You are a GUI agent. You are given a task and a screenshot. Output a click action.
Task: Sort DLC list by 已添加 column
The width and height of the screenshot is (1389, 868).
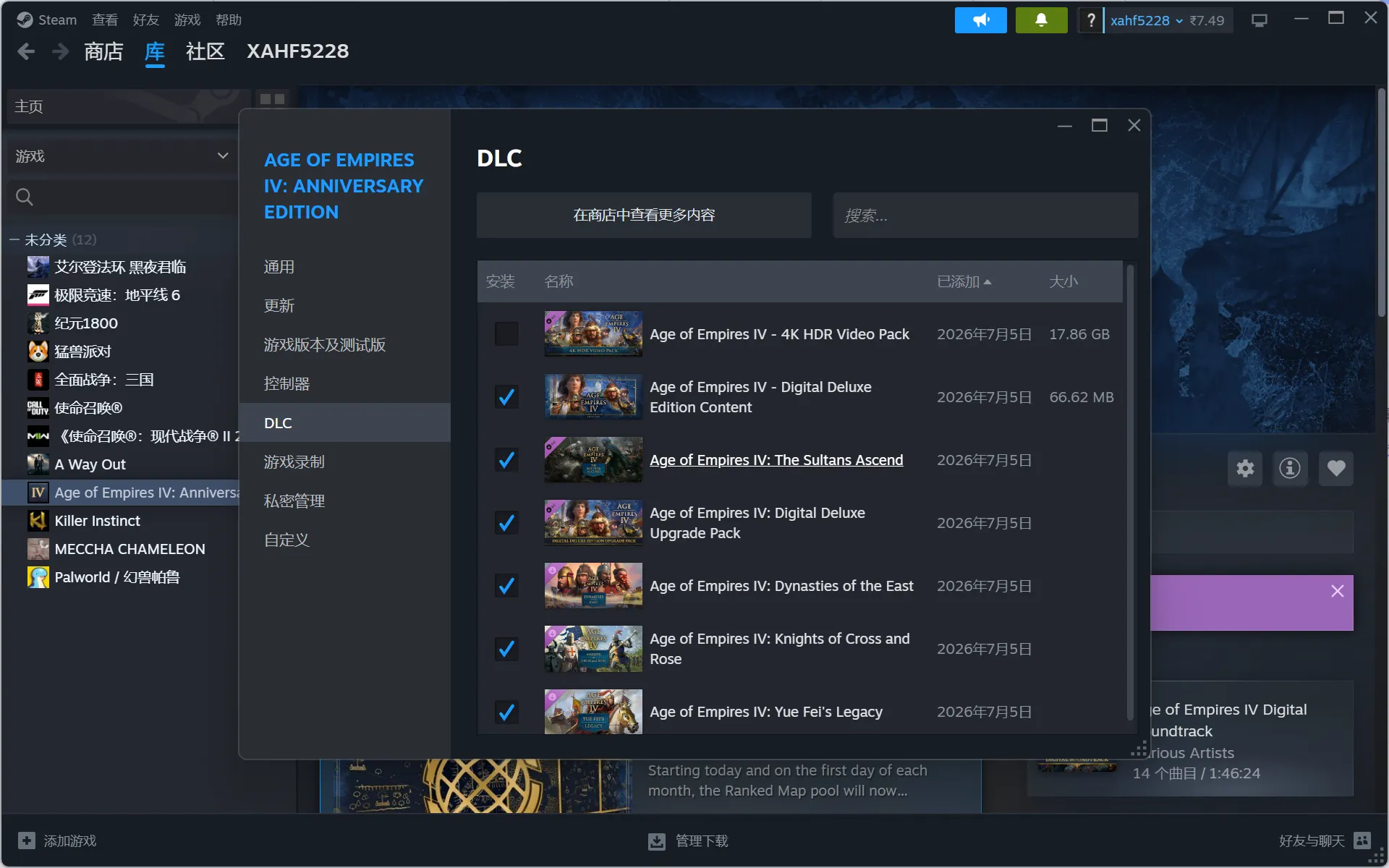click(964, 281)
